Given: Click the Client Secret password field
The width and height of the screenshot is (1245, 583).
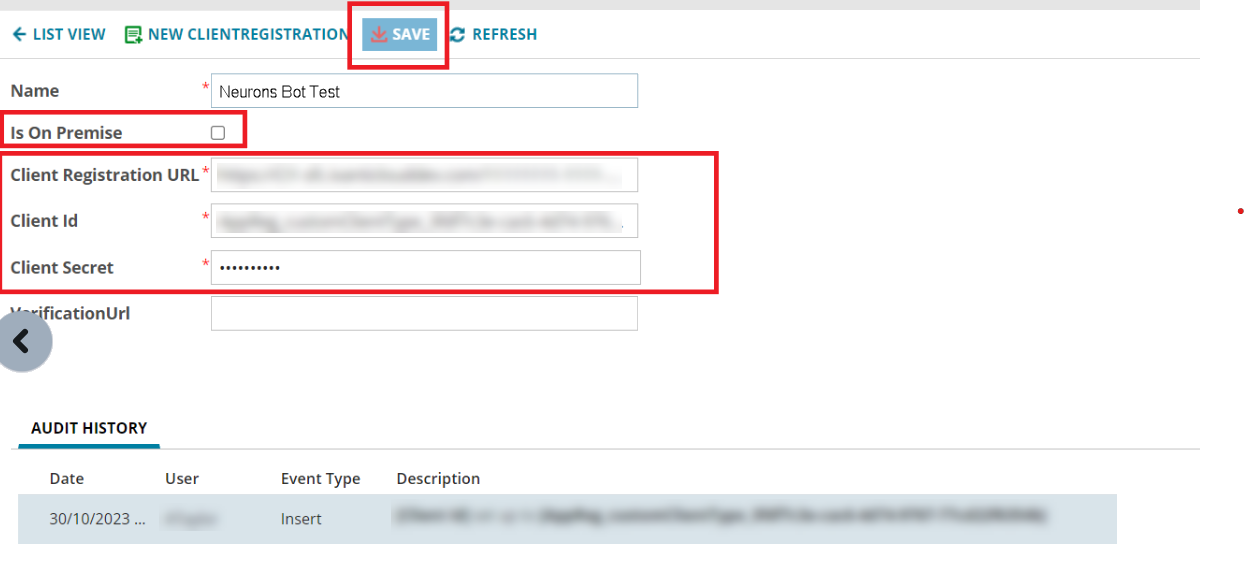Looking at the screenshot, I should click(425, 267).
